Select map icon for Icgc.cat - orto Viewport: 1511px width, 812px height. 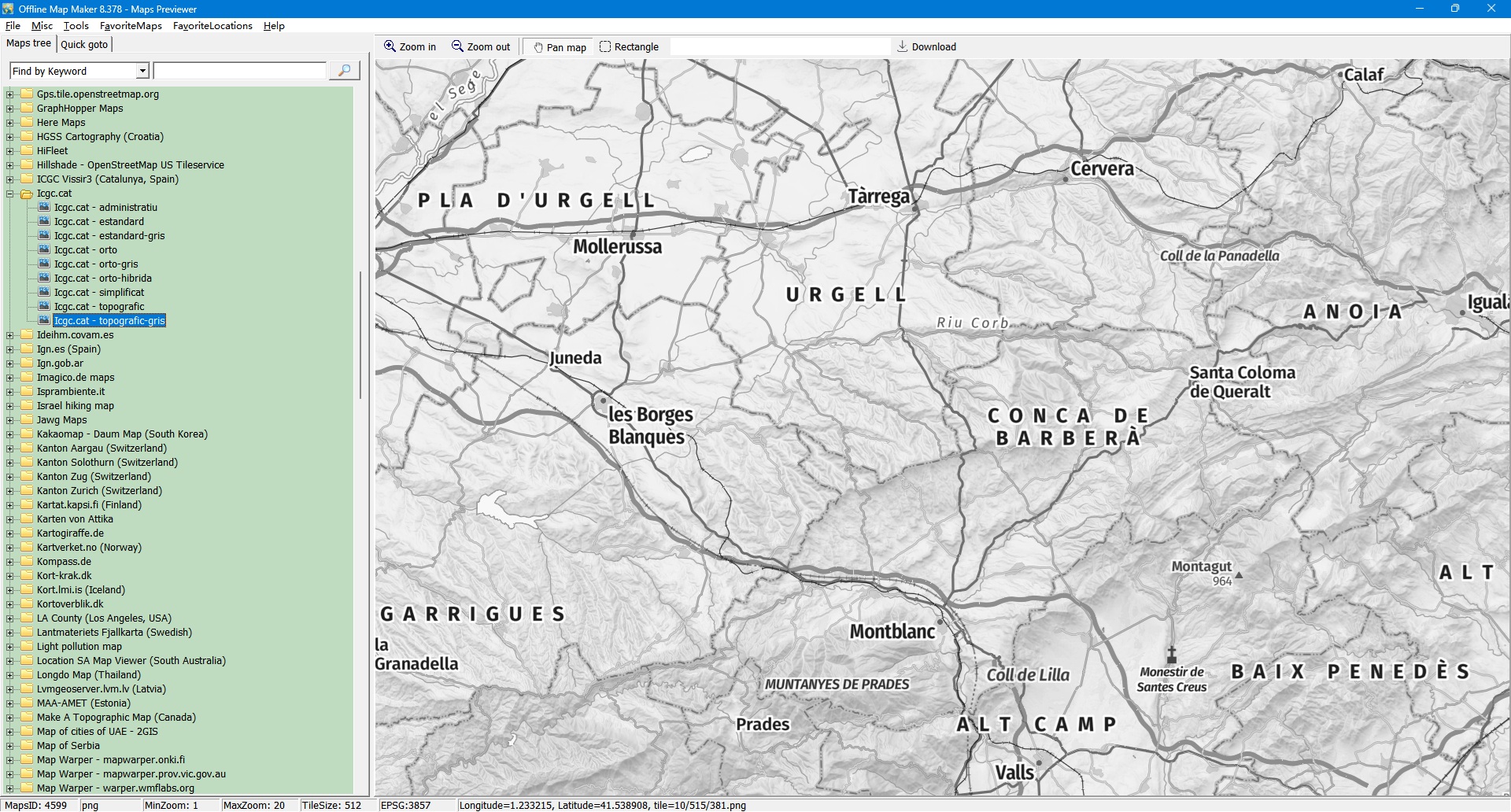click(x=44, y=250)
